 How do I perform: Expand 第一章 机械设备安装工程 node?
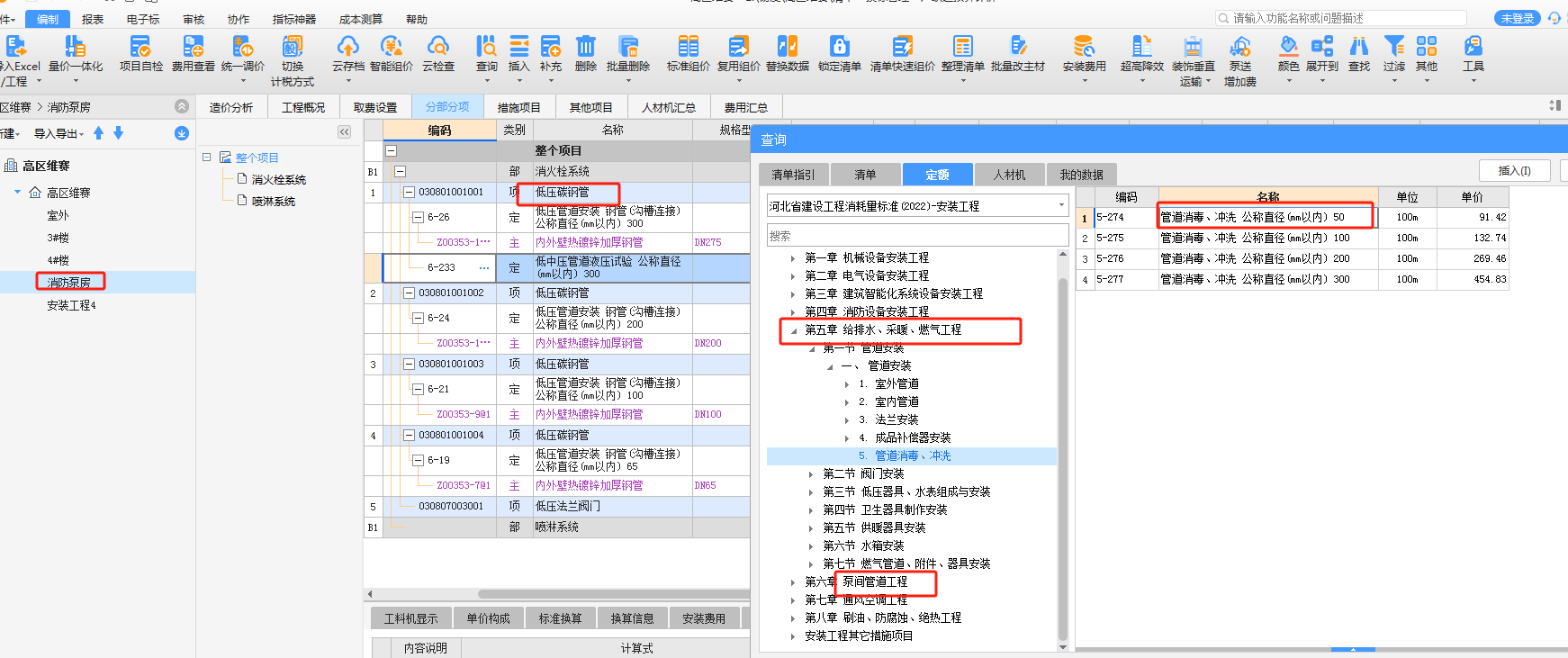click(x=793, y=258)
